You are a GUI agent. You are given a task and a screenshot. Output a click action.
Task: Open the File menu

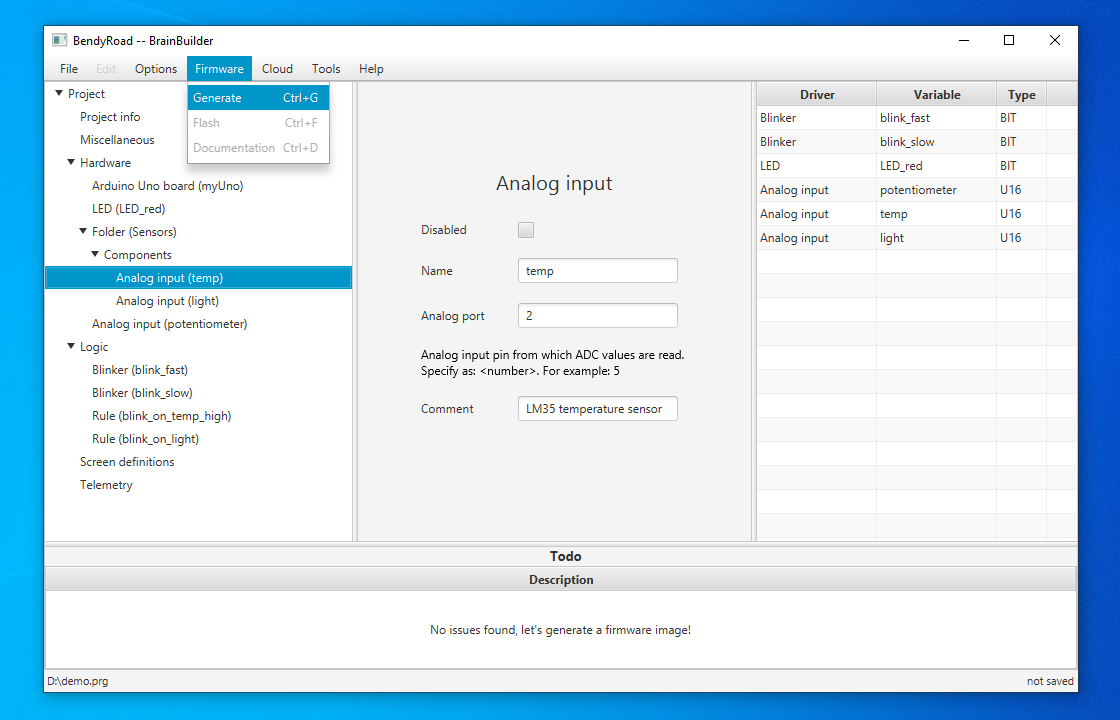[x=69, y=69]
